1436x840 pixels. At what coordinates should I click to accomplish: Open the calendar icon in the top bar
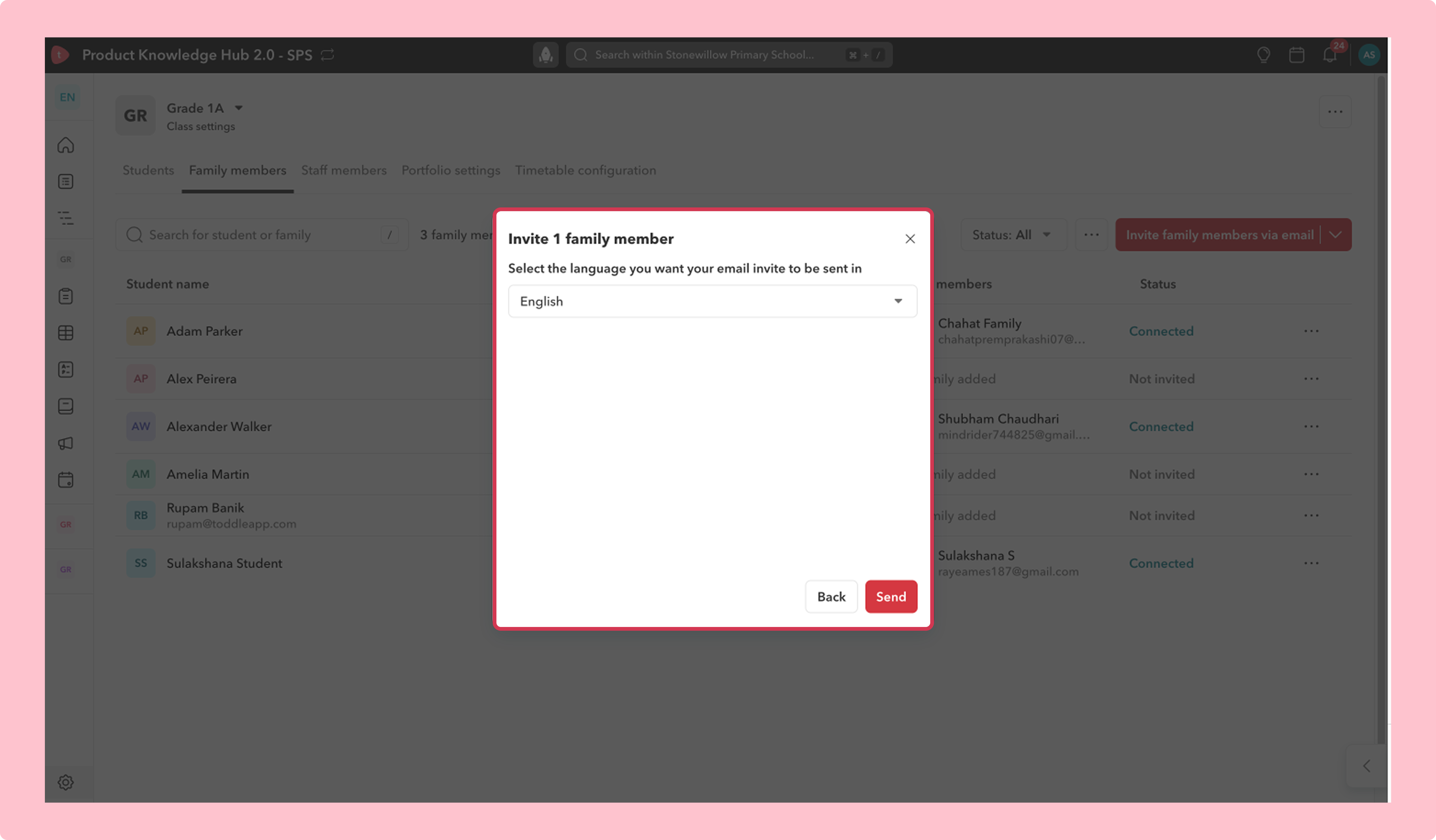(x=1296, y=55)
